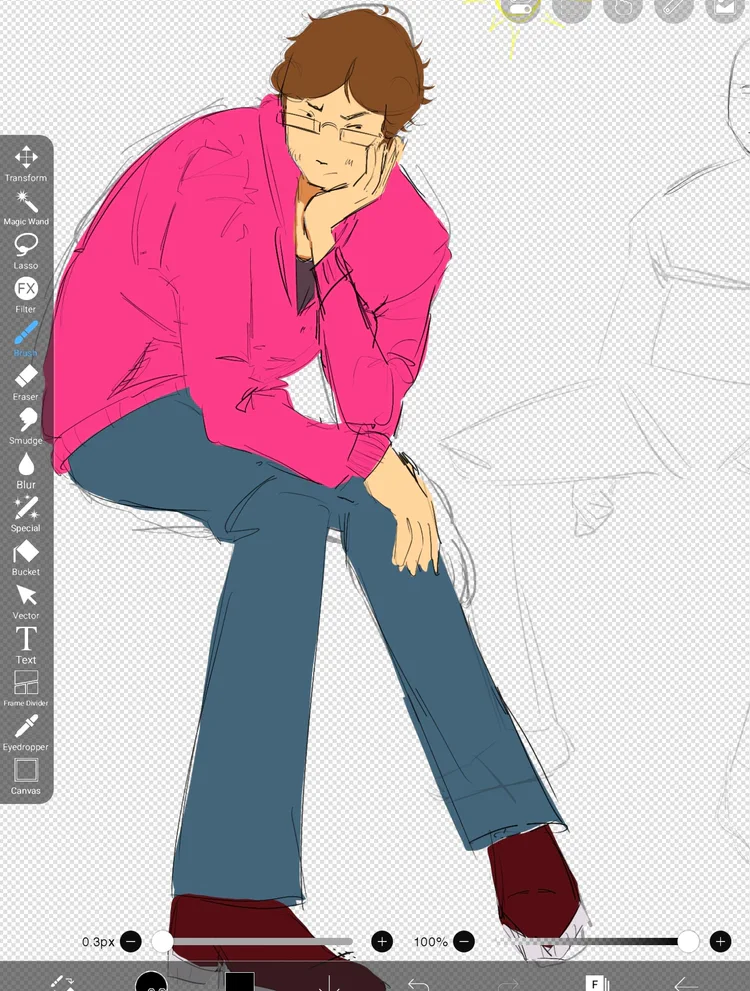Open brush settings round preview icon
The height and width of the screenshot is (991, 750).
pyautogui.click(x=151, y=982)
